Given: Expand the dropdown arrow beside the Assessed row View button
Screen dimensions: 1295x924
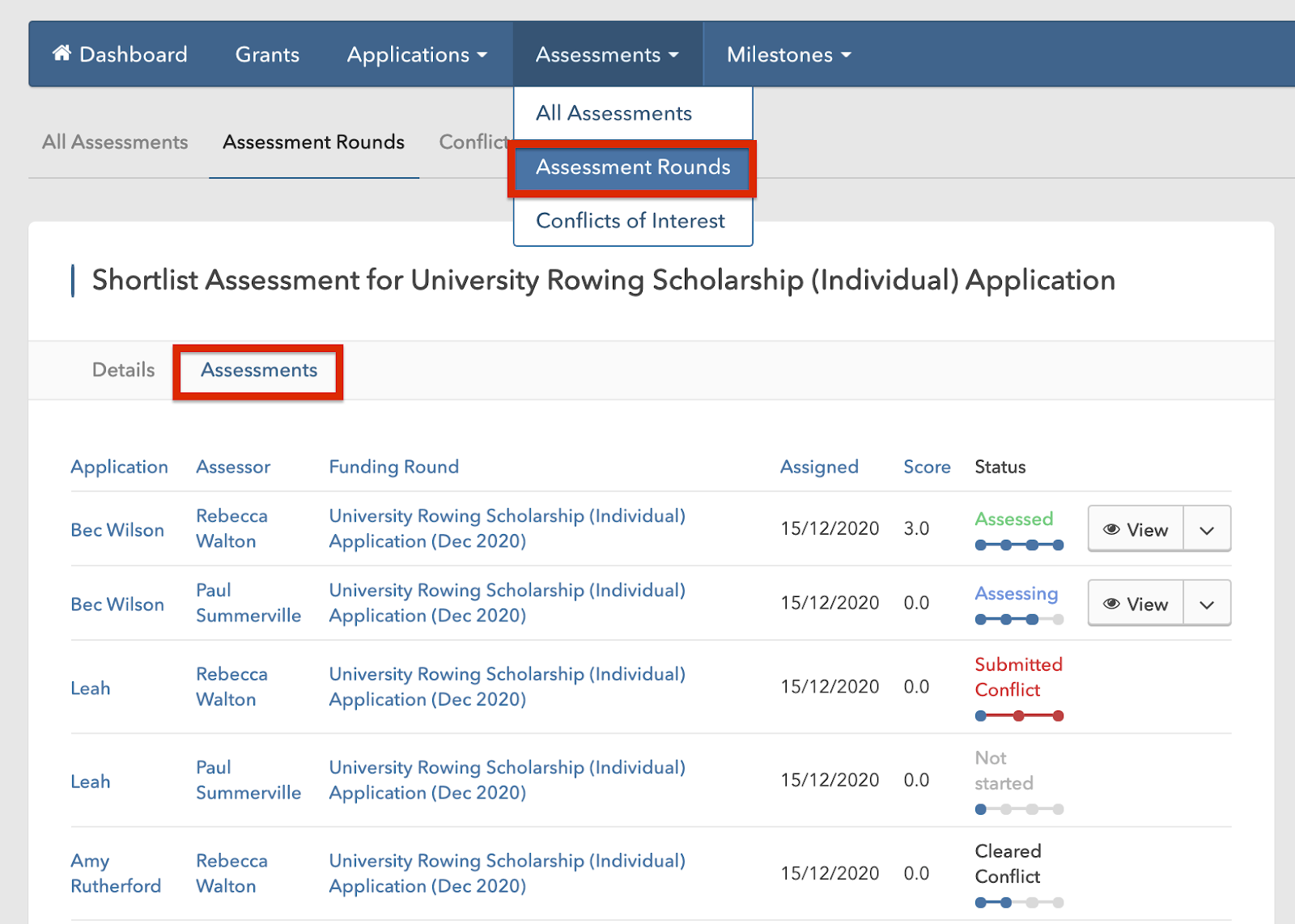Looking at the screenshot, I should tap(1207, 530).
